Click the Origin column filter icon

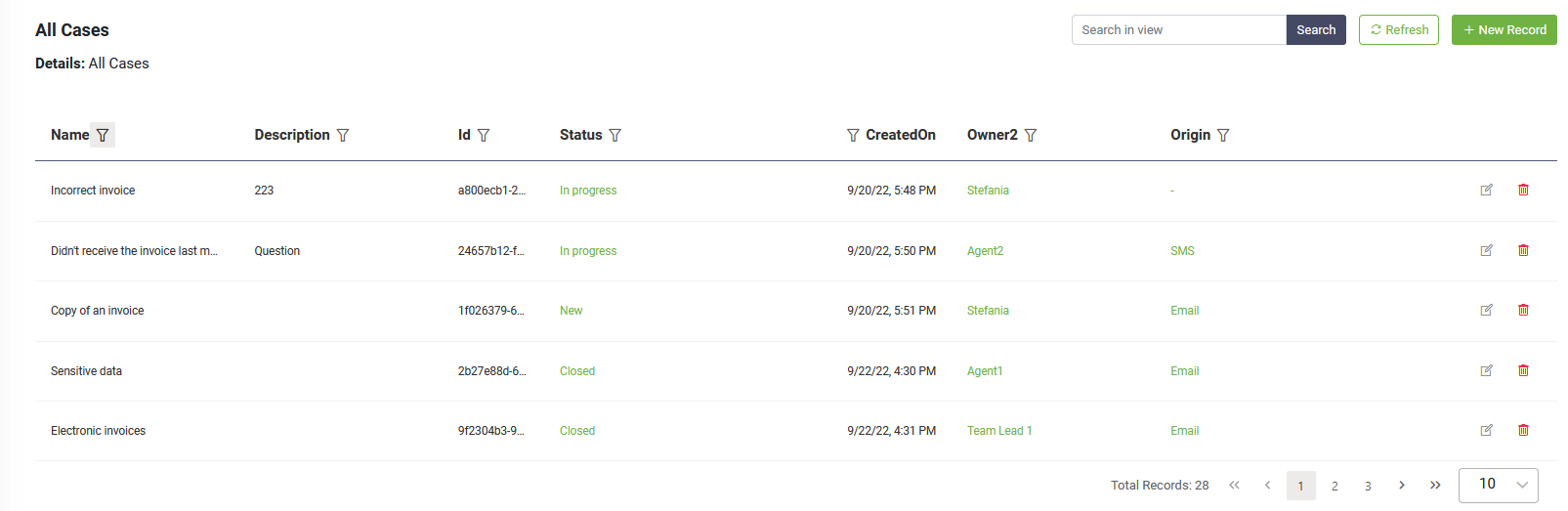(x=1223, y=135)
